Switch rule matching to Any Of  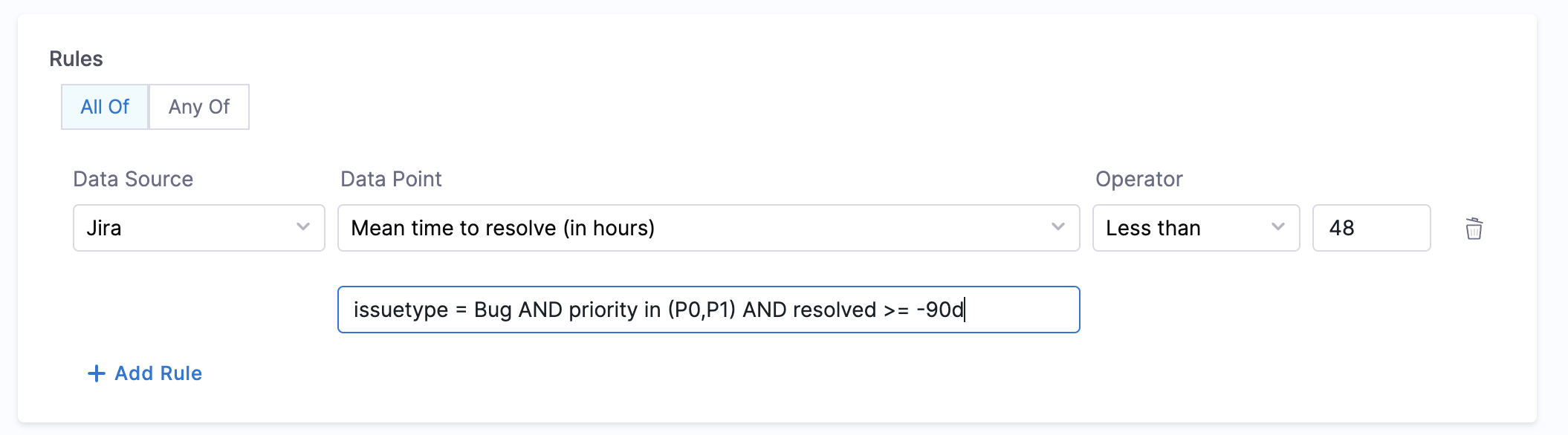pyautogui.click(x=199, y=107)
